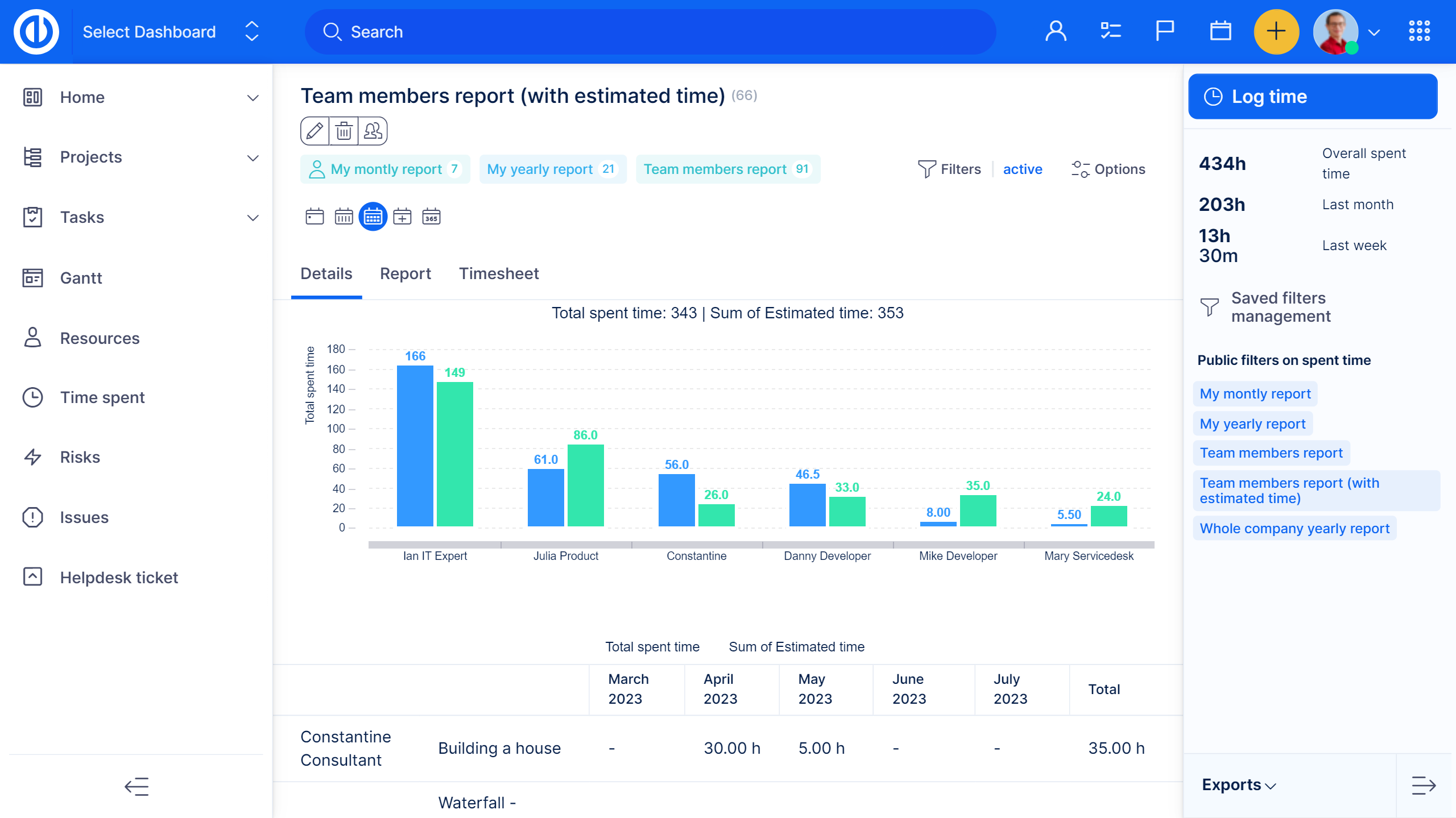The image size is (1456, 818).
Task: Open the calendar icon in top bar
Action: pyautogui.click(x=1220, y=32)
